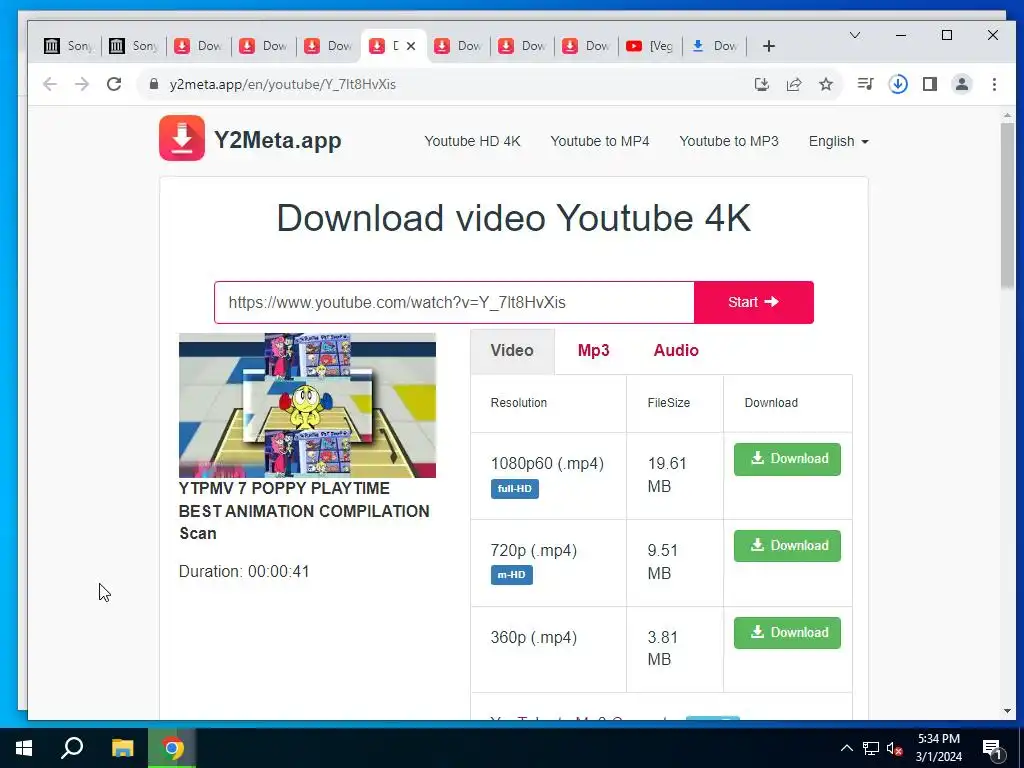Download the 360p mp4 version
This screenshot has height=768, width=1024.
tap(787, 633)
